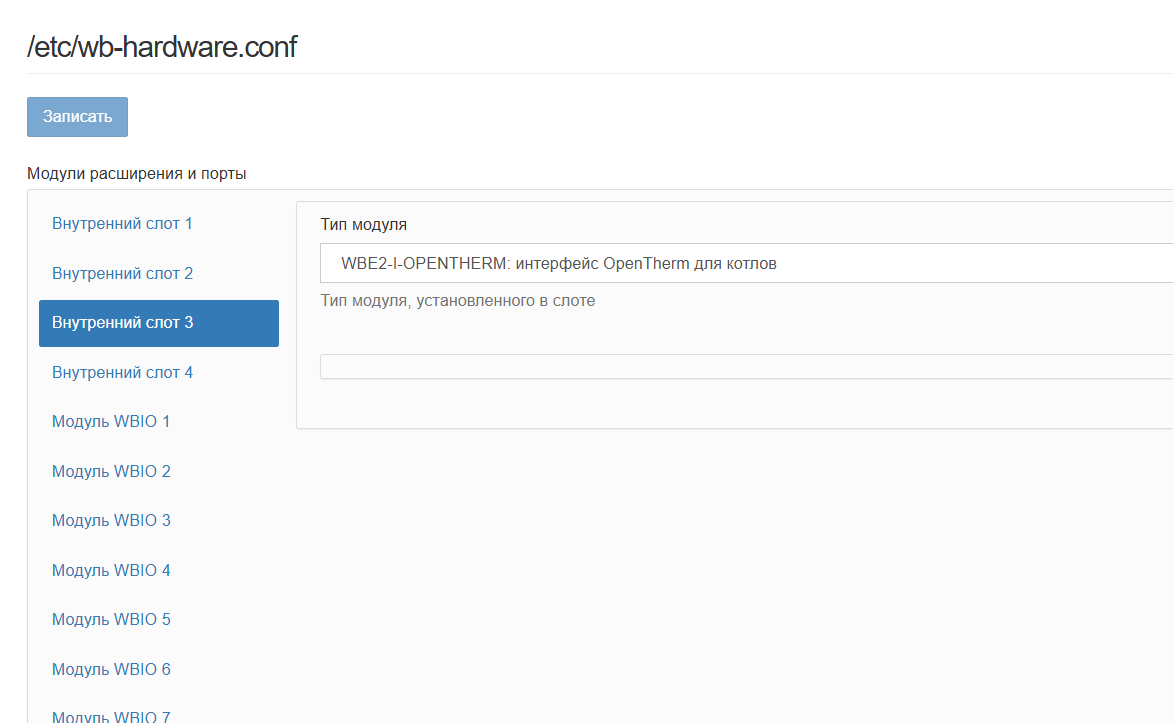Click the Модули расширения и порты heading
The image size is (1173, 723).
tap(137, 174)
